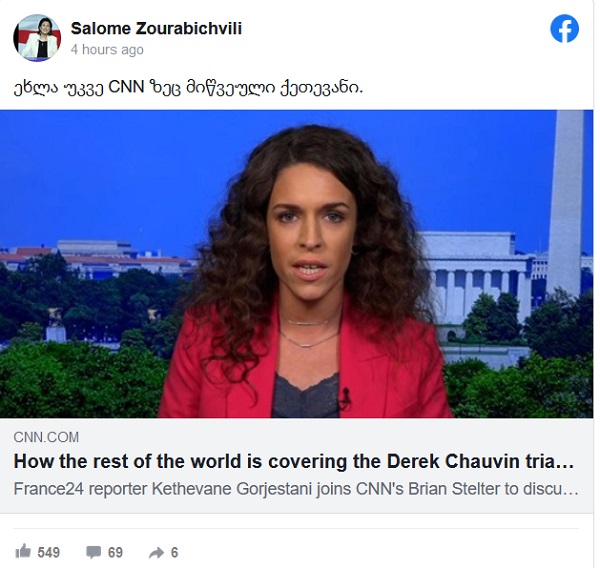This screenshot has width=600, height=568.
Task: Open the Derek Chauvin trial headline link
Action: (294, 462)
